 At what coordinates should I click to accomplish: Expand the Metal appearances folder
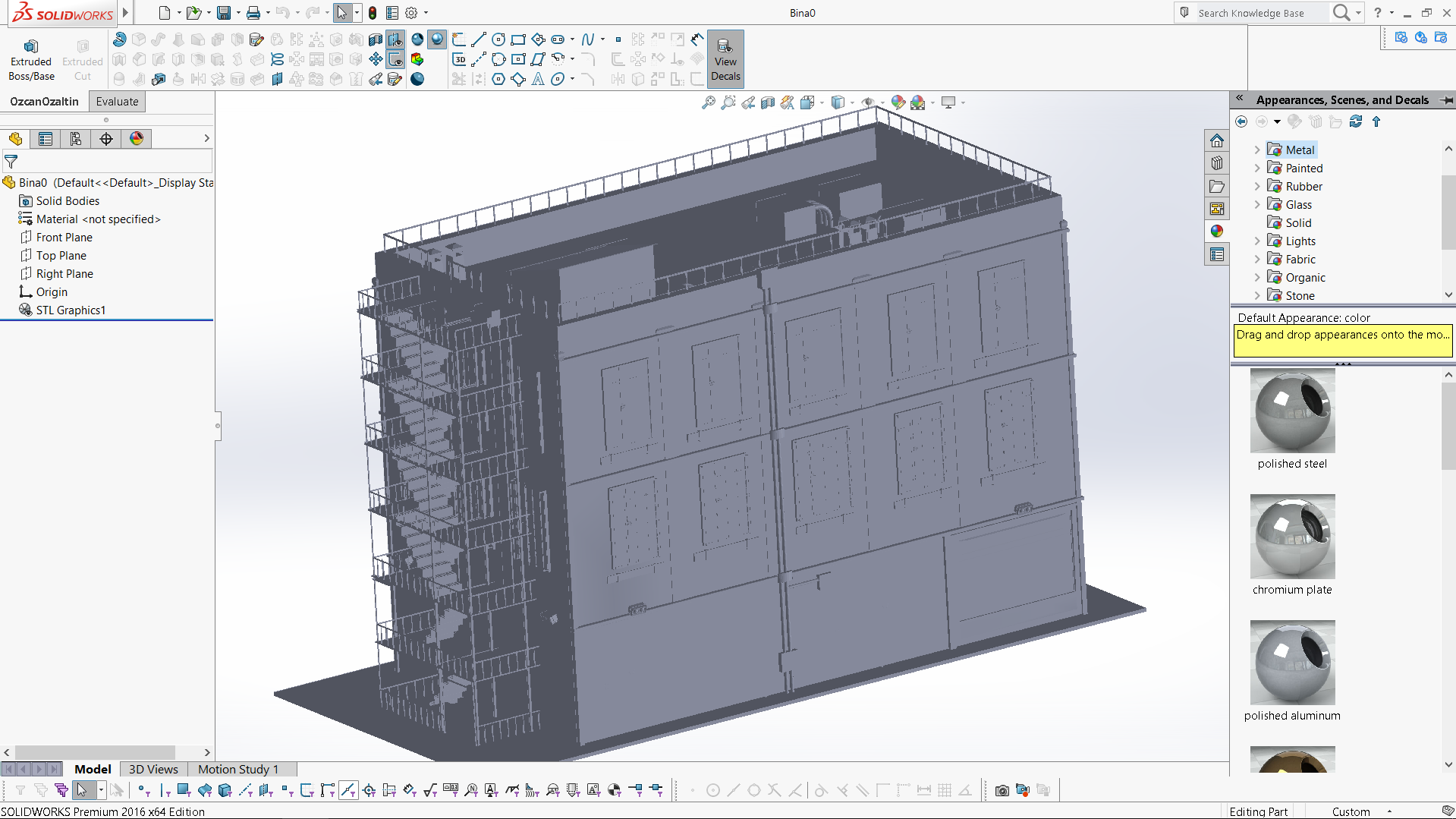point(1257,150)
